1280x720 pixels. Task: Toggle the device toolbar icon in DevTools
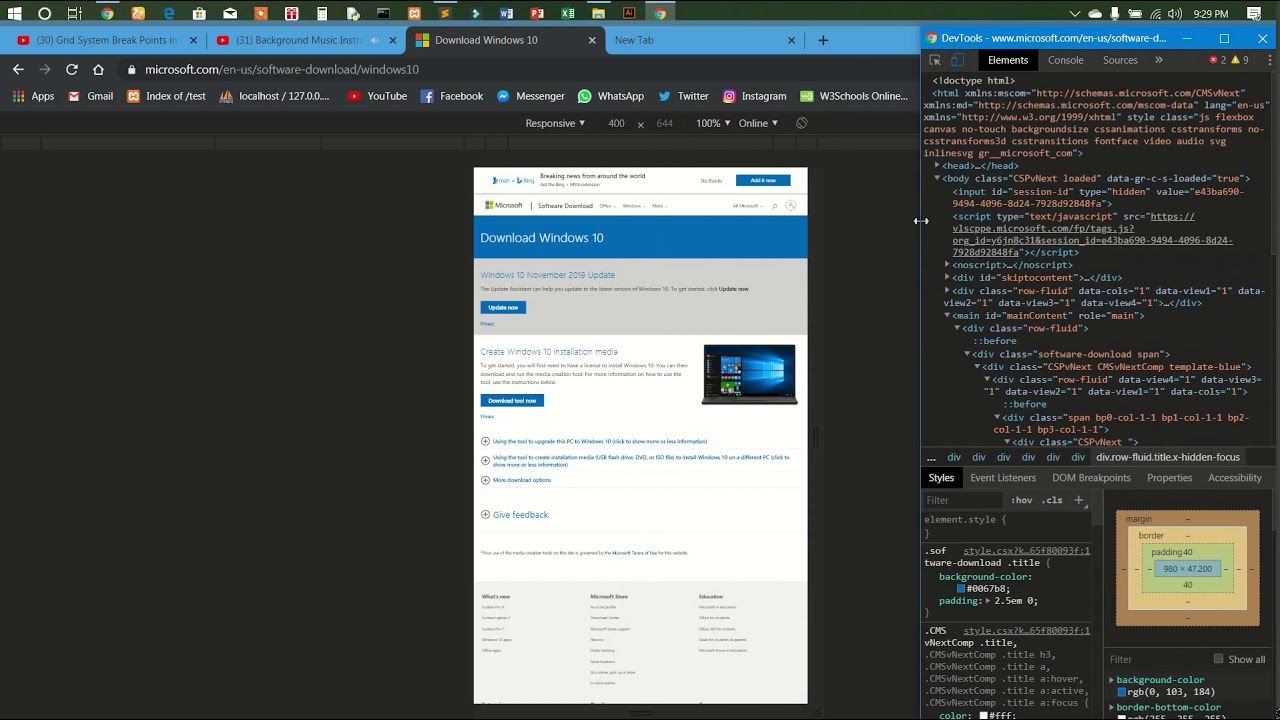tap(957, 60)
